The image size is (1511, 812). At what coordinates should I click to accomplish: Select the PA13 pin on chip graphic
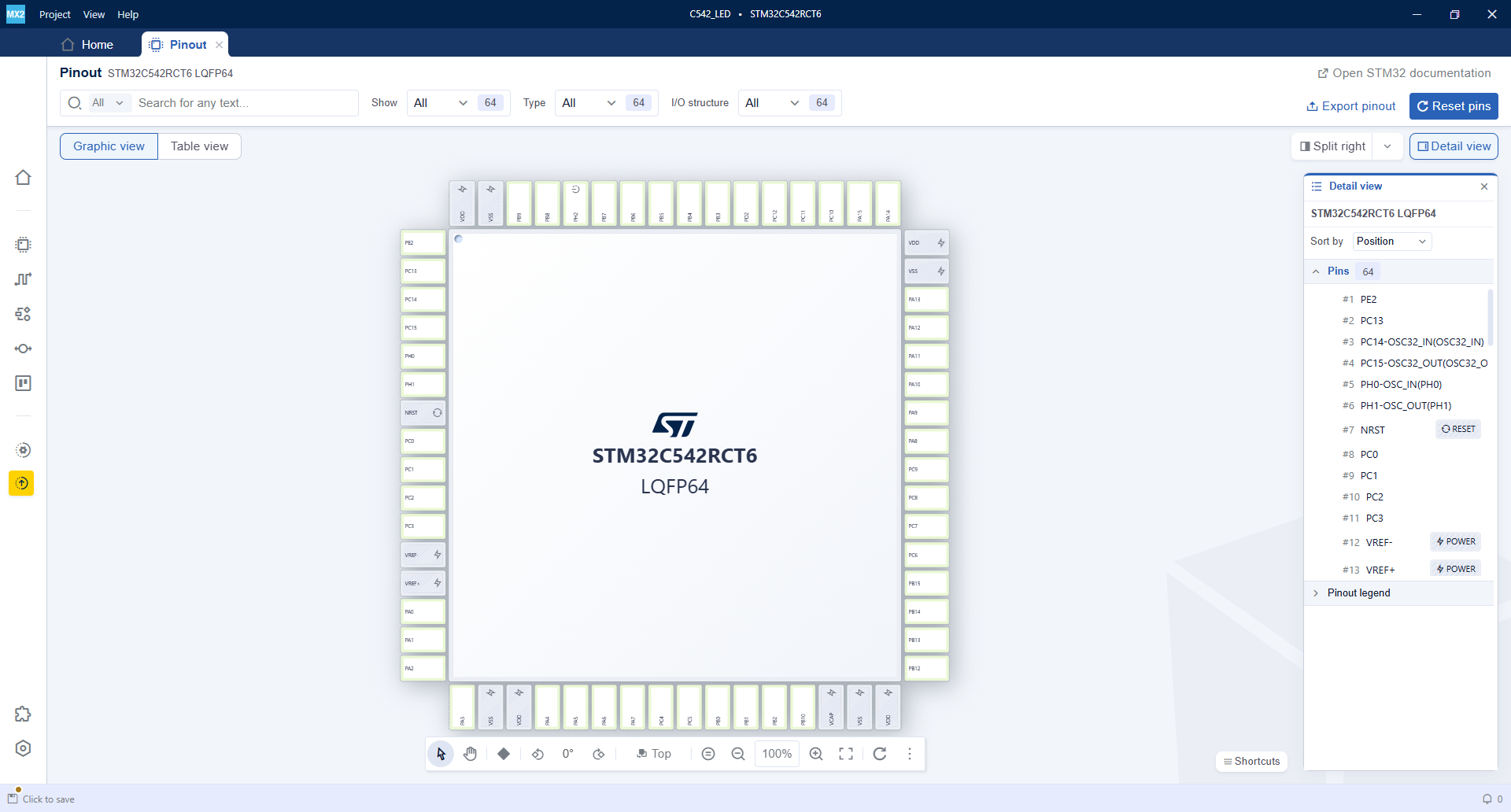pyautogui.click(x=926, y=300)
